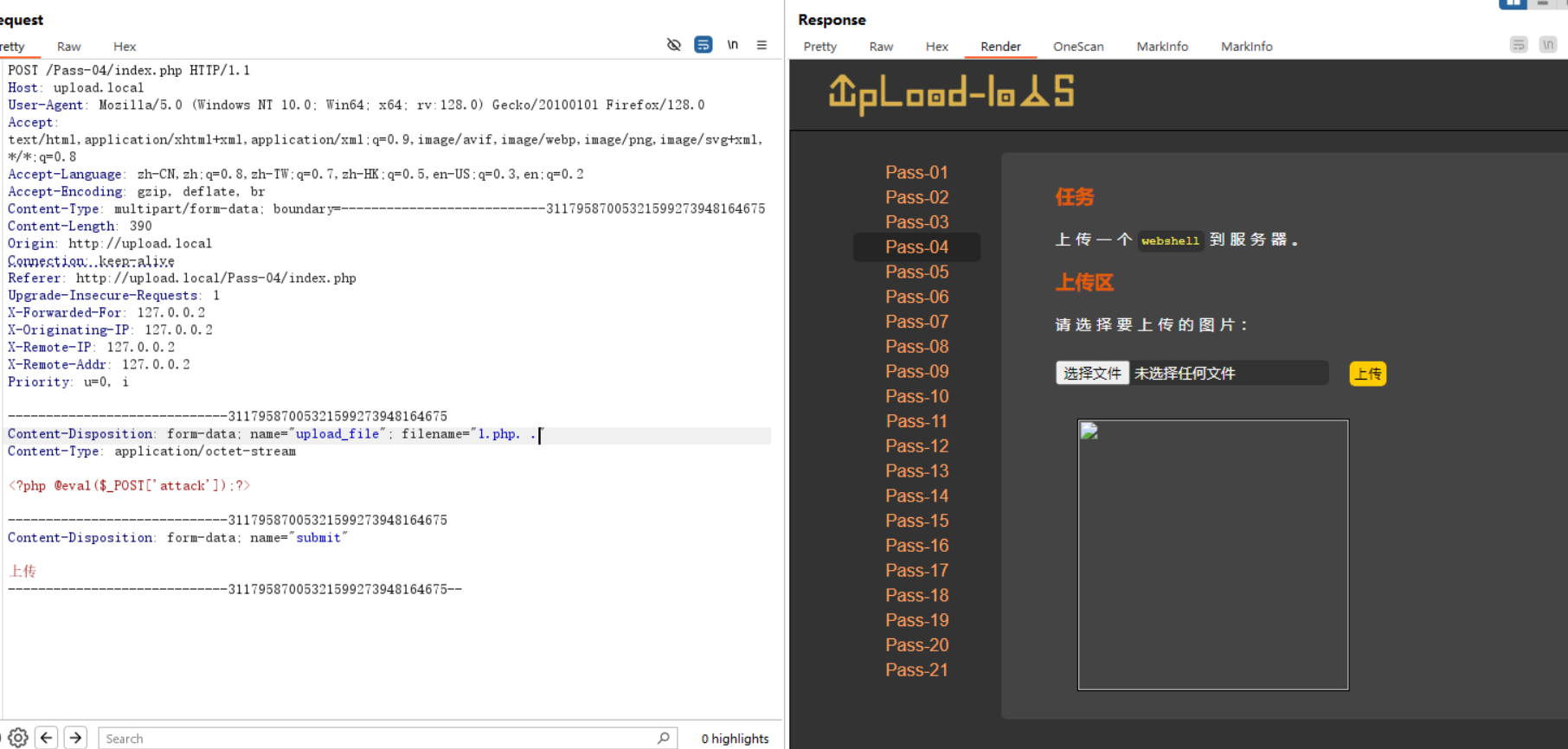Image resolution: width=1568 pixels, height=749 pixels.
Task: Open the Pass-05 link
Action: 917,272
